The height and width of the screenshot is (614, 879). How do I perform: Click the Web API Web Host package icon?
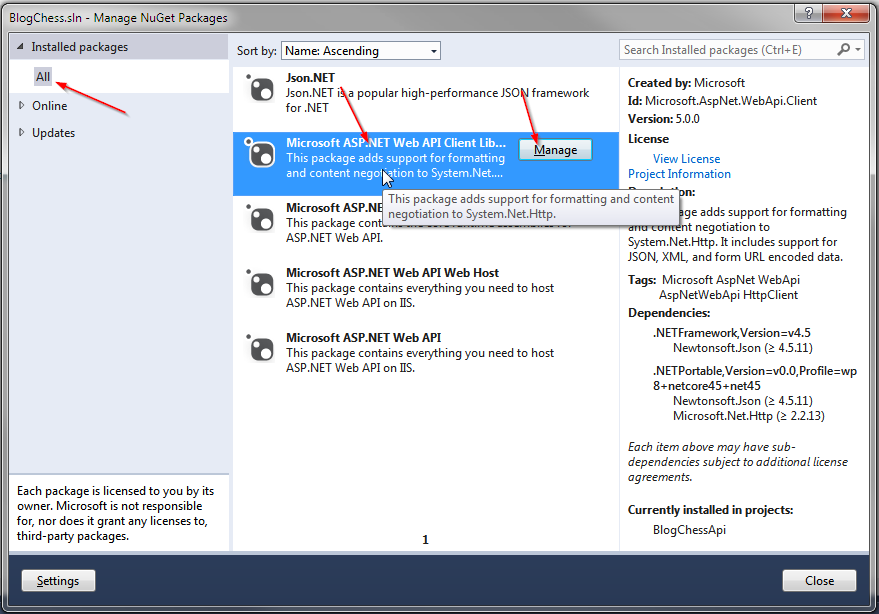(x=260, y=283)
